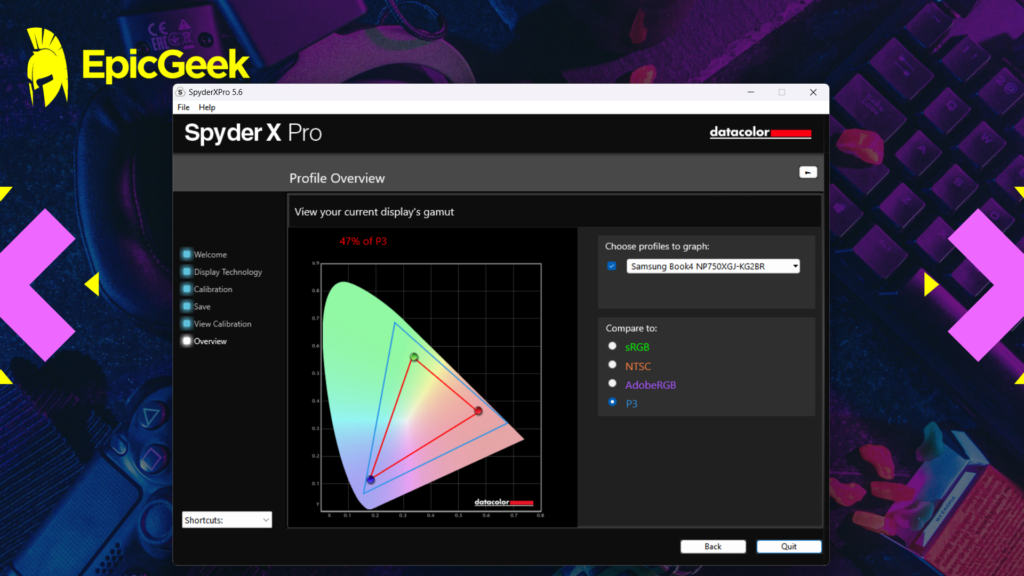Click the Calibration step indicator icon

coord(186,289)
